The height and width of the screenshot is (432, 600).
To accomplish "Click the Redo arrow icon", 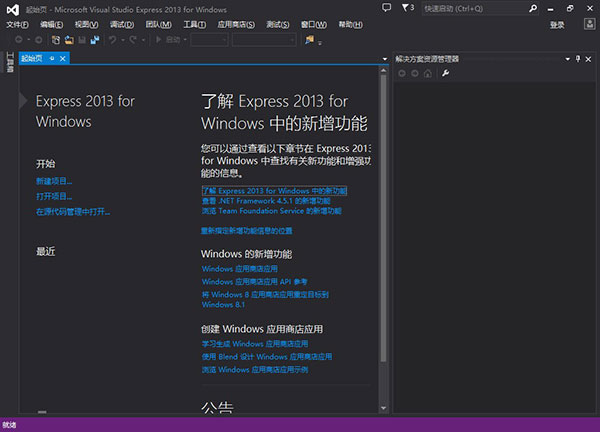I will click(x=133, y=39).
